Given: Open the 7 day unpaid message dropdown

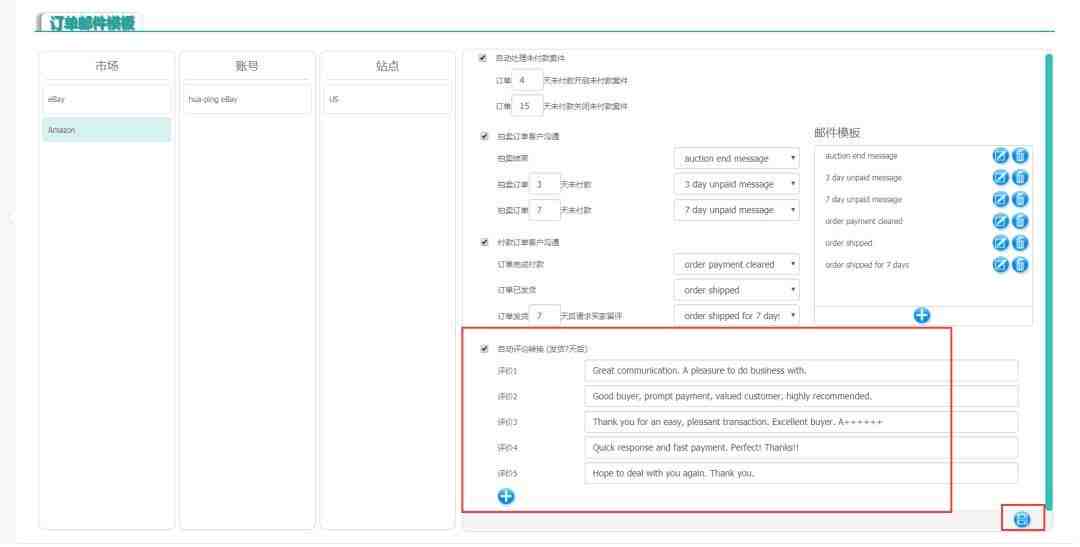Looking at the screenshot, I should (736, 210).
